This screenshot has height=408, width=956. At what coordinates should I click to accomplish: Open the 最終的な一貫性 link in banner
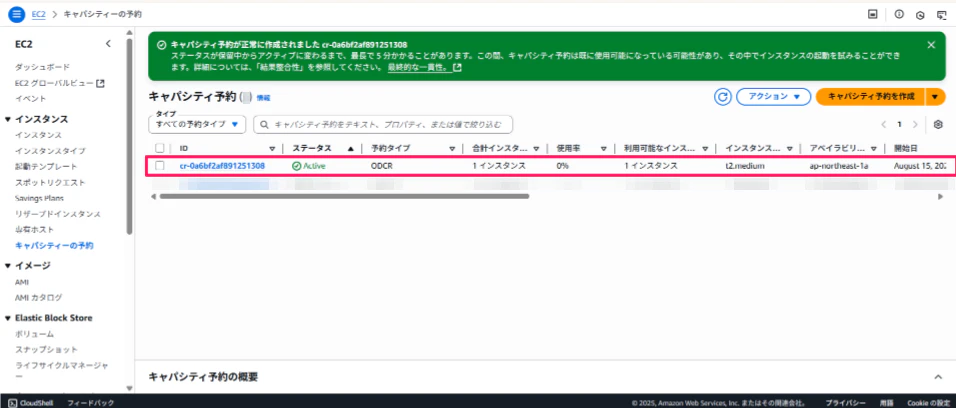coord(424,68)
